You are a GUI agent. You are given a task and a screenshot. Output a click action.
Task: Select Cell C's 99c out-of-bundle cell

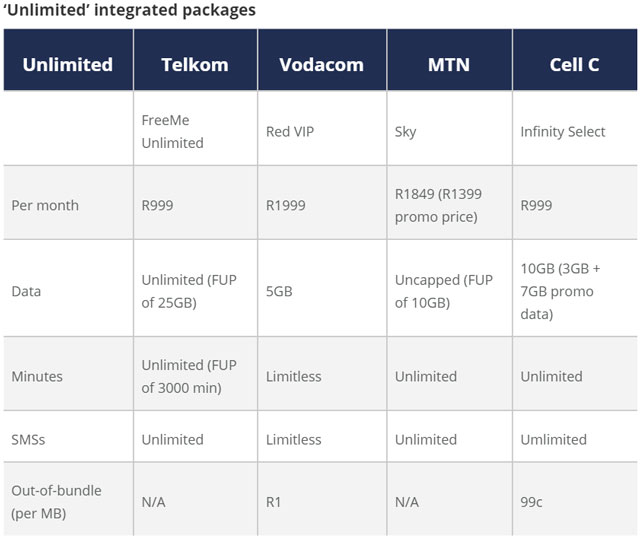532,503
